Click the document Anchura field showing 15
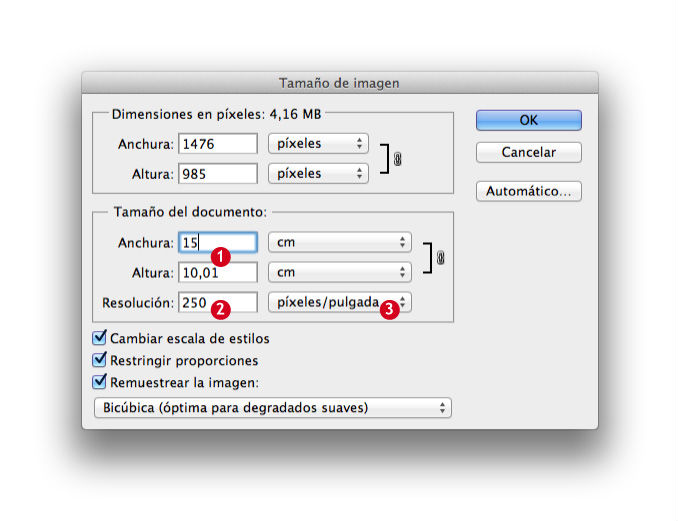Screen dimensions: 678x521 (x=218, y=243)
